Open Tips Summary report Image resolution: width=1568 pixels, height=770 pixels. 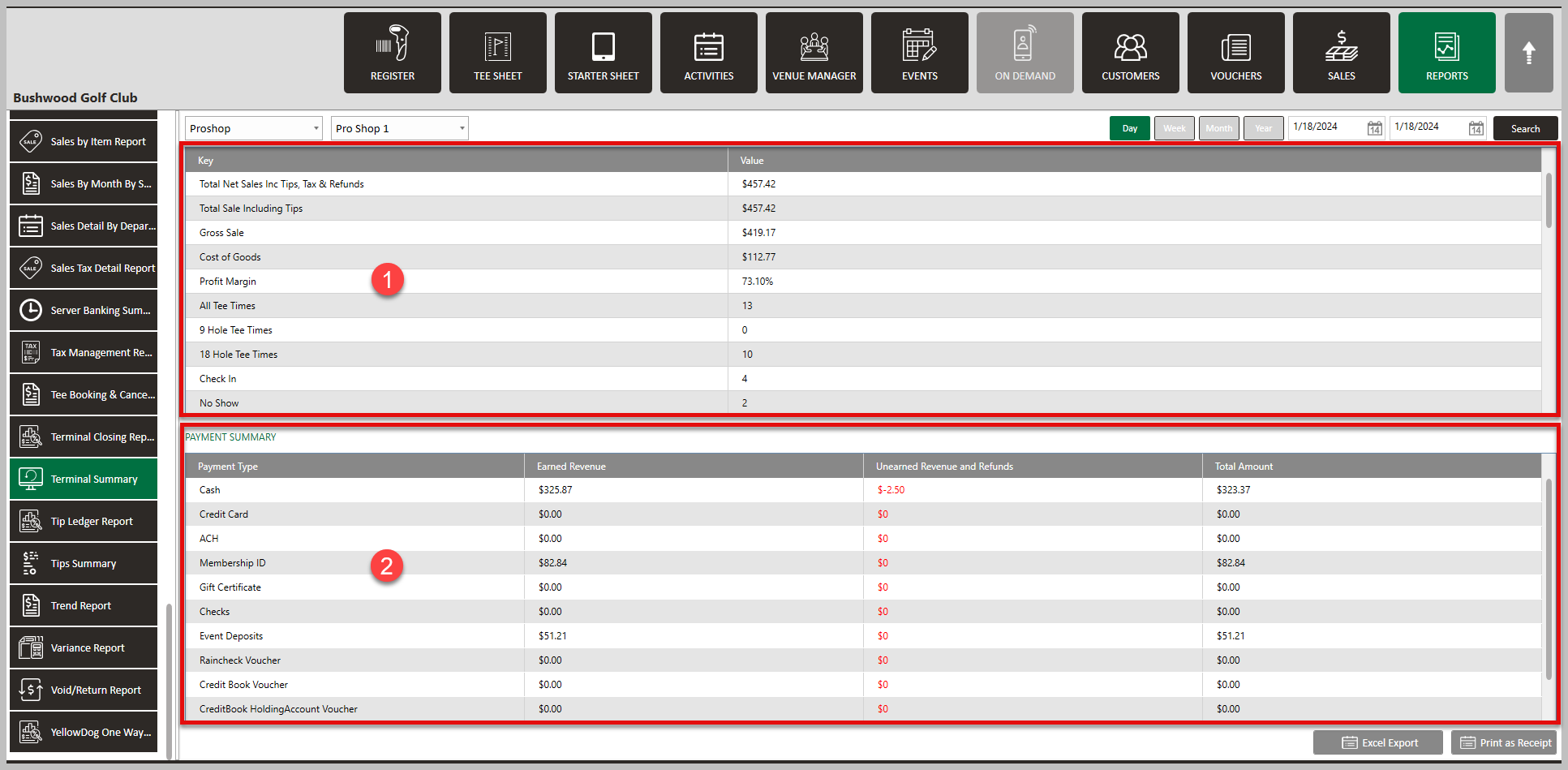[84, 563]
